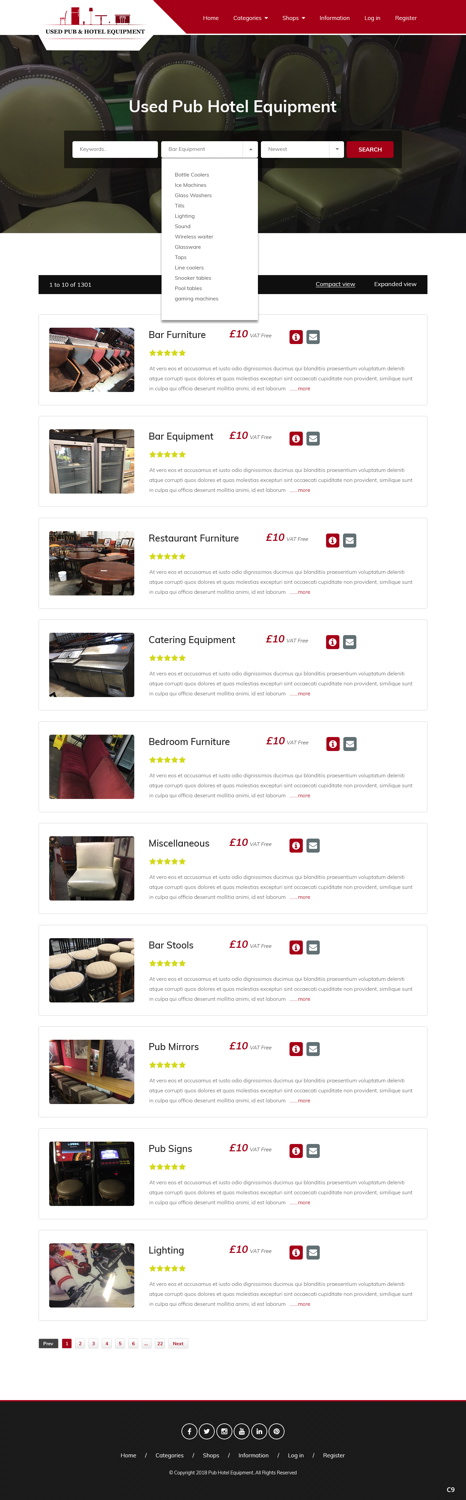Open Categories menu in top navigation
This screenshot has width=466, height=1500.
click(x=250, y=18)
